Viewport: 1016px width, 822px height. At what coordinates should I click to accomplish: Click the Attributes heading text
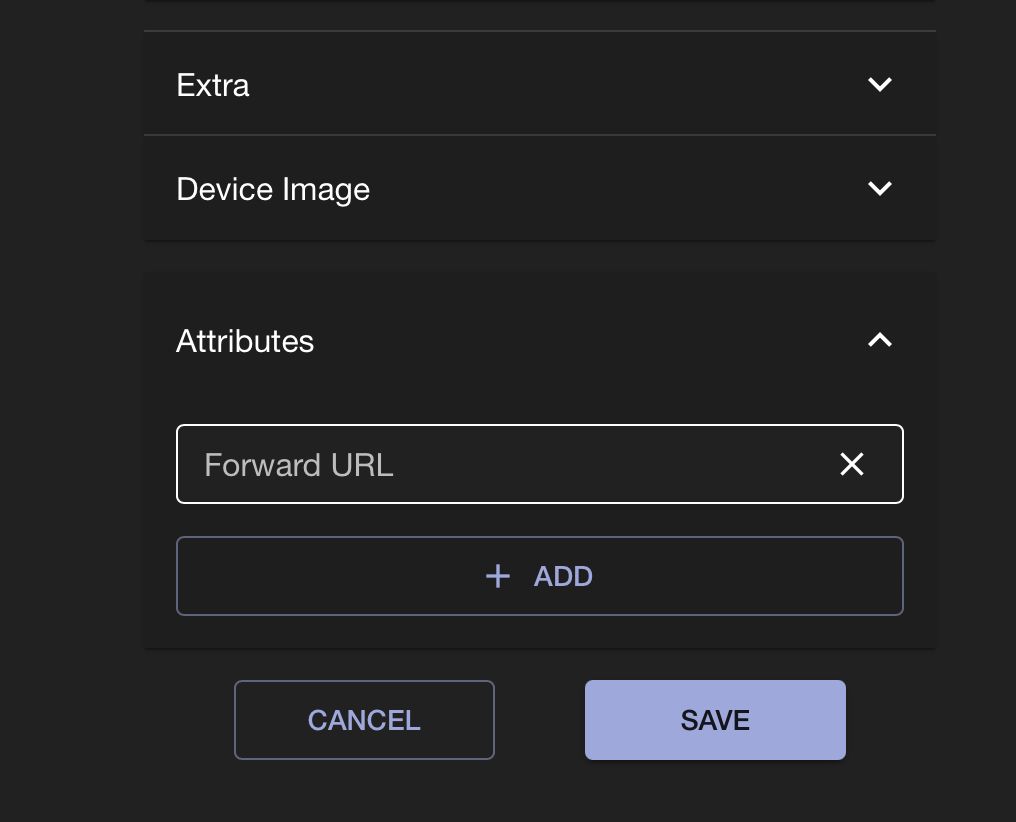(x=245, y=341)
